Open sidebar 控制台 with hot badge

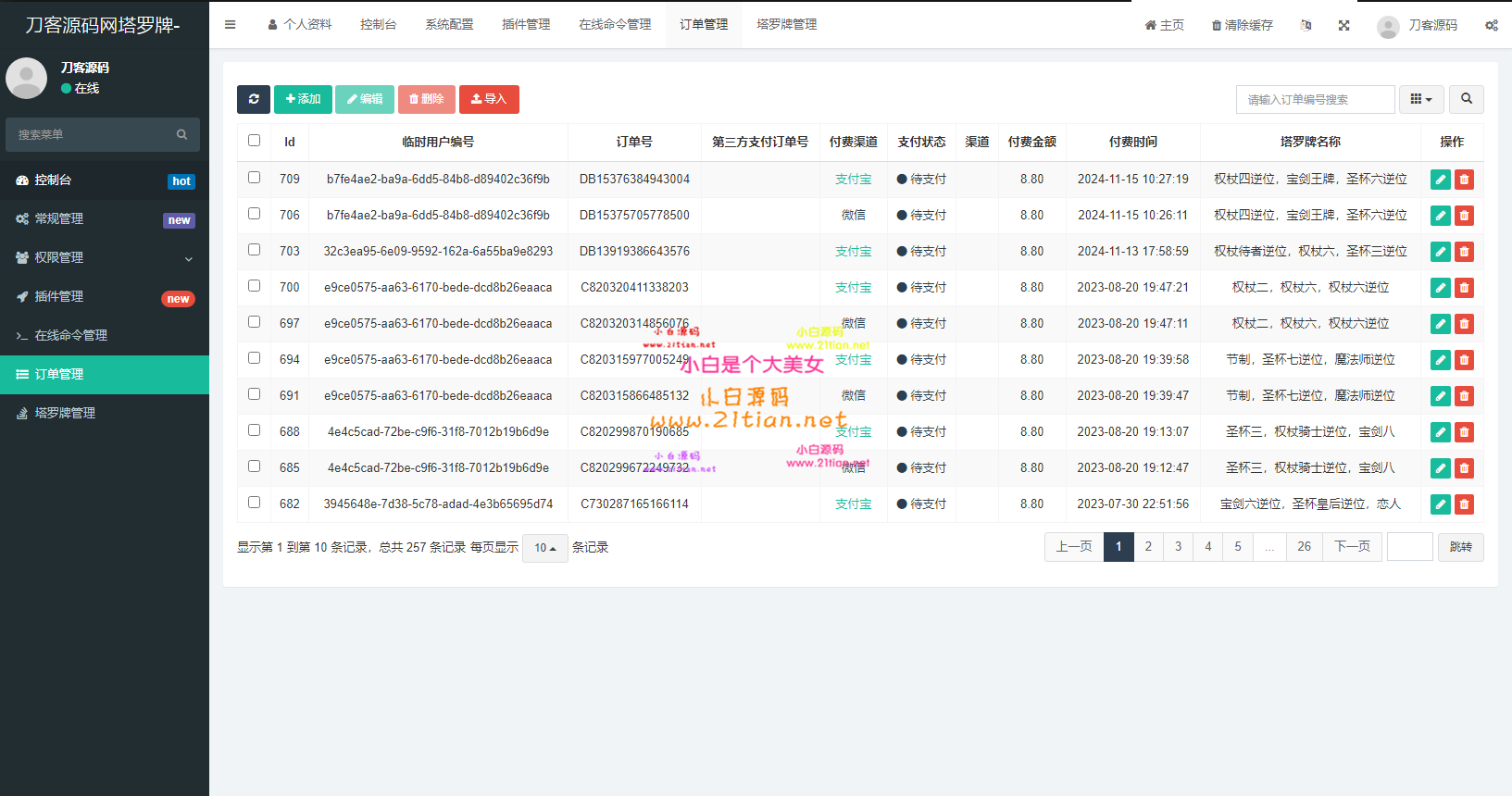coord(105,180)
